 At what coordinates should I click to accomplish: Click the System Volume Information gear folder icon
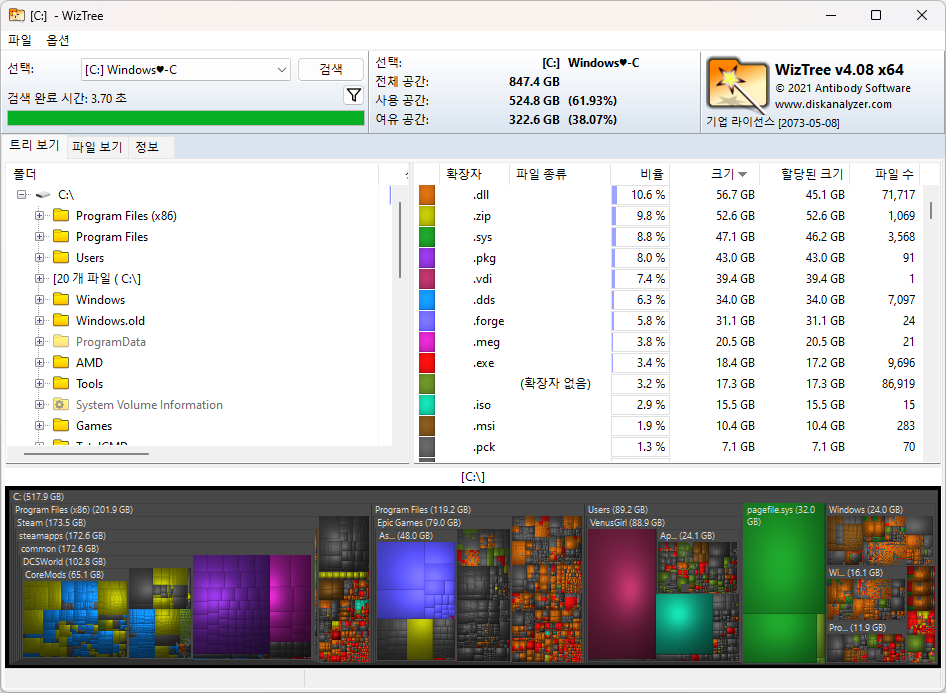point(61,404)
